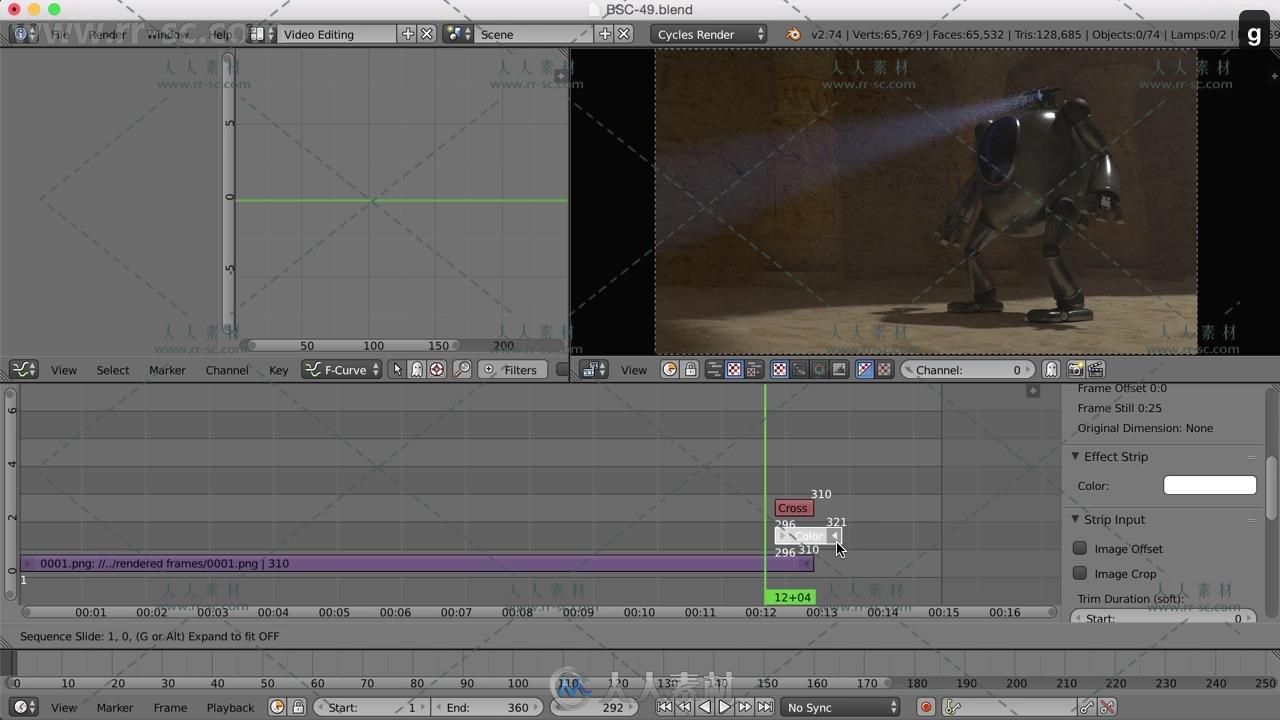
Task: Add a new screen layout with plus button
Action: 408,34
